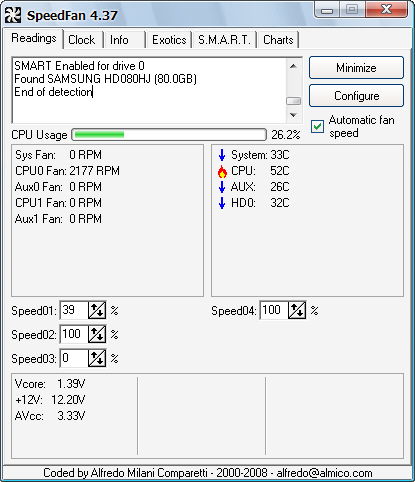Click the Minimize button
Image resolution: width=415 pixels, height=482 pixels.
point(356,68)
